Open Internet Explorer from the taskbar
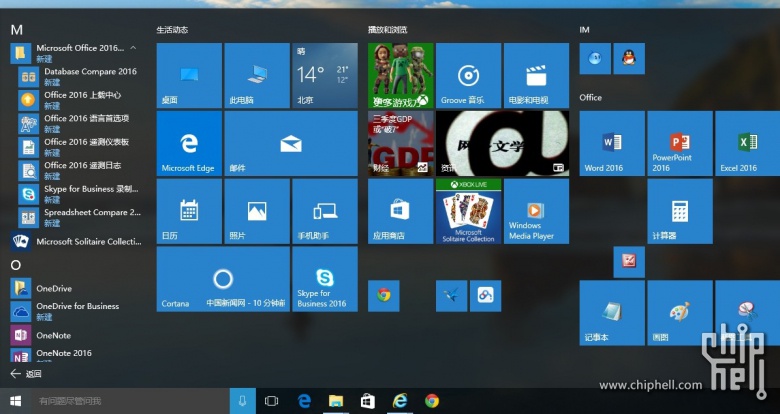780x414 pixels. point(400,401)
